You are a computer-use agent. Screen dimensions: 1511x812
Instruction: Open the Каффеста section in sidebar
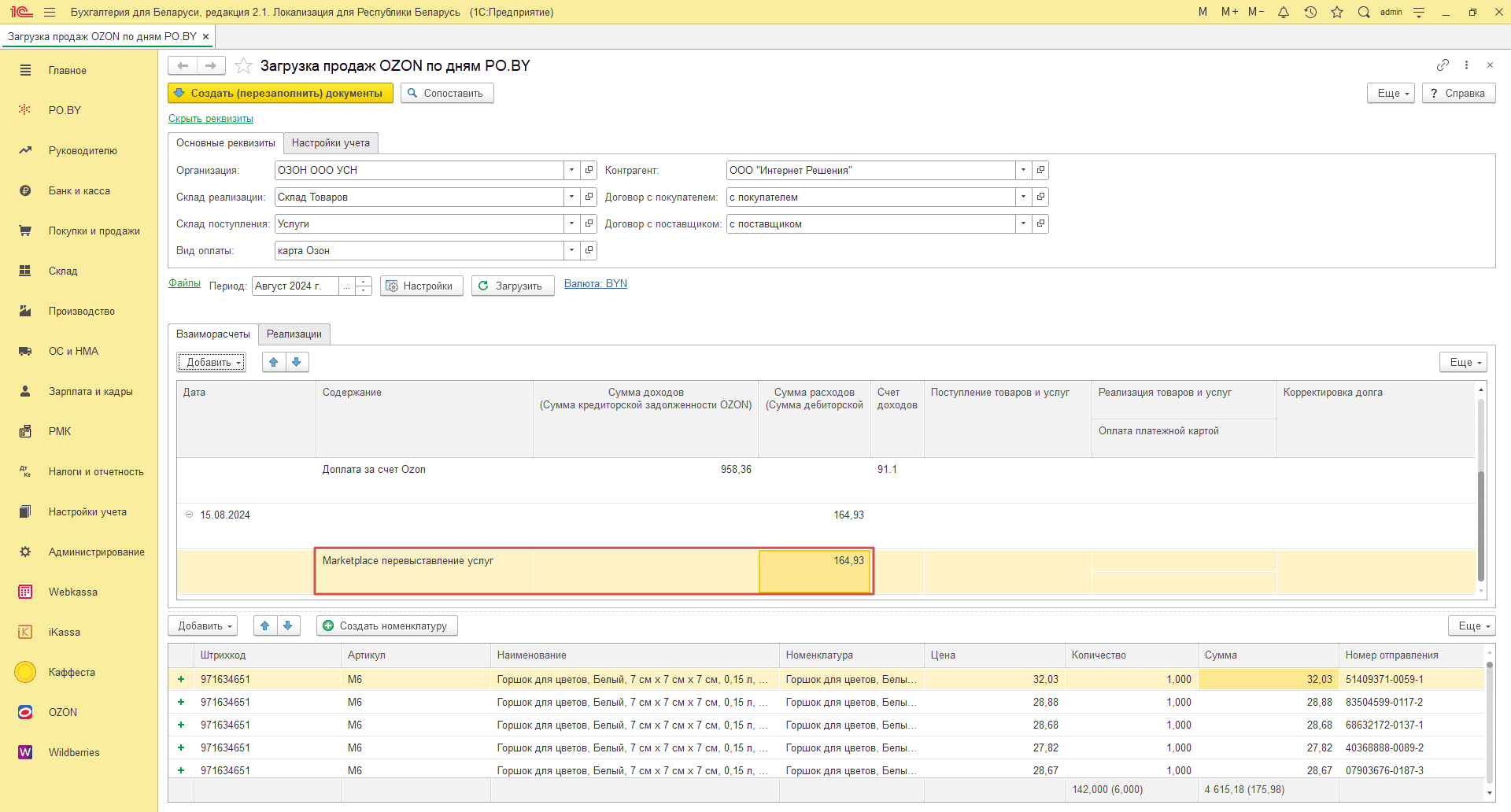click(72, 672)
